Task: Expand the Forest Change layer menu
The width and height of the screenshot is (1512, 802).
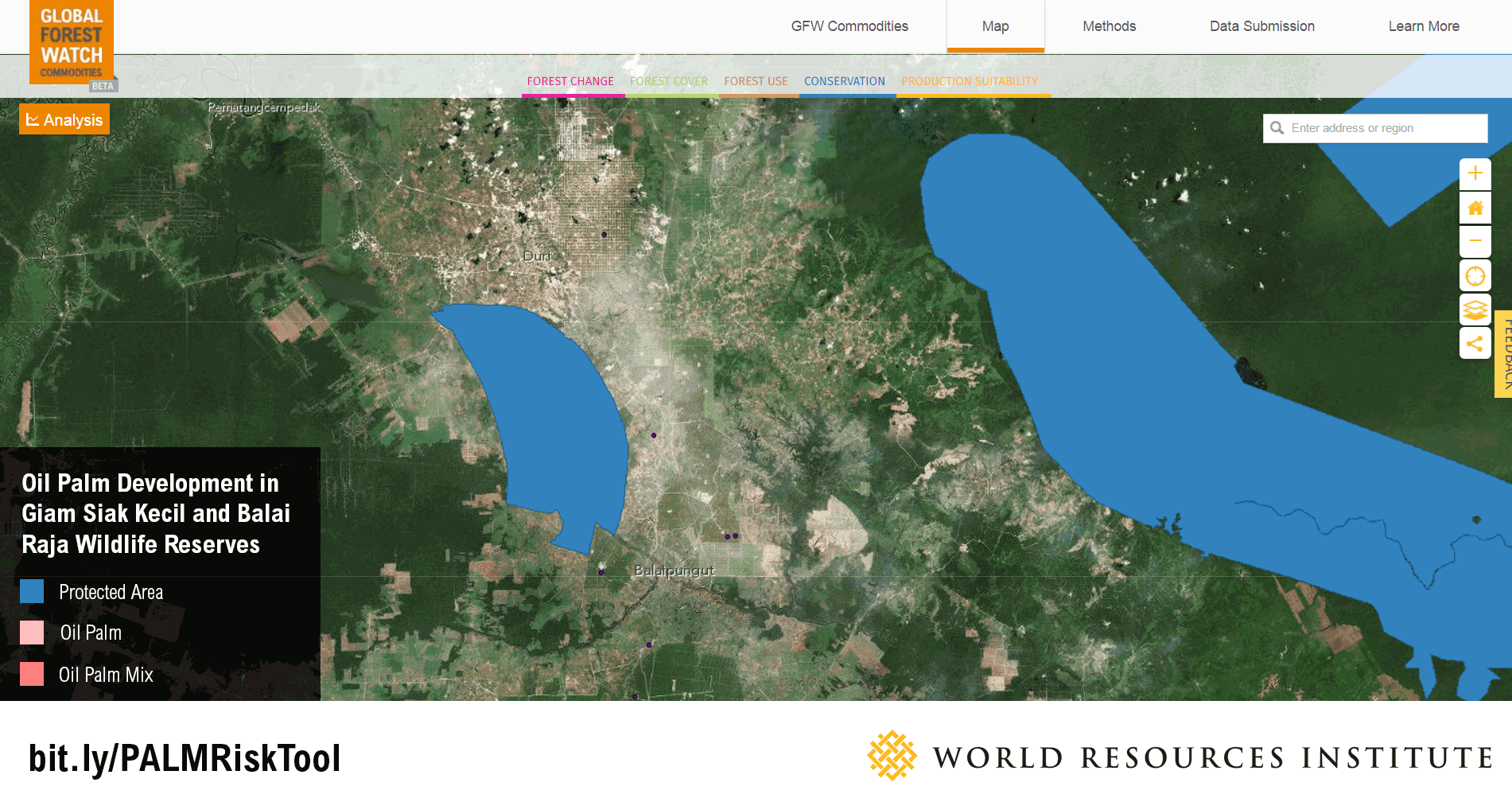Action: pyautogui.click(x=570, y=81)
